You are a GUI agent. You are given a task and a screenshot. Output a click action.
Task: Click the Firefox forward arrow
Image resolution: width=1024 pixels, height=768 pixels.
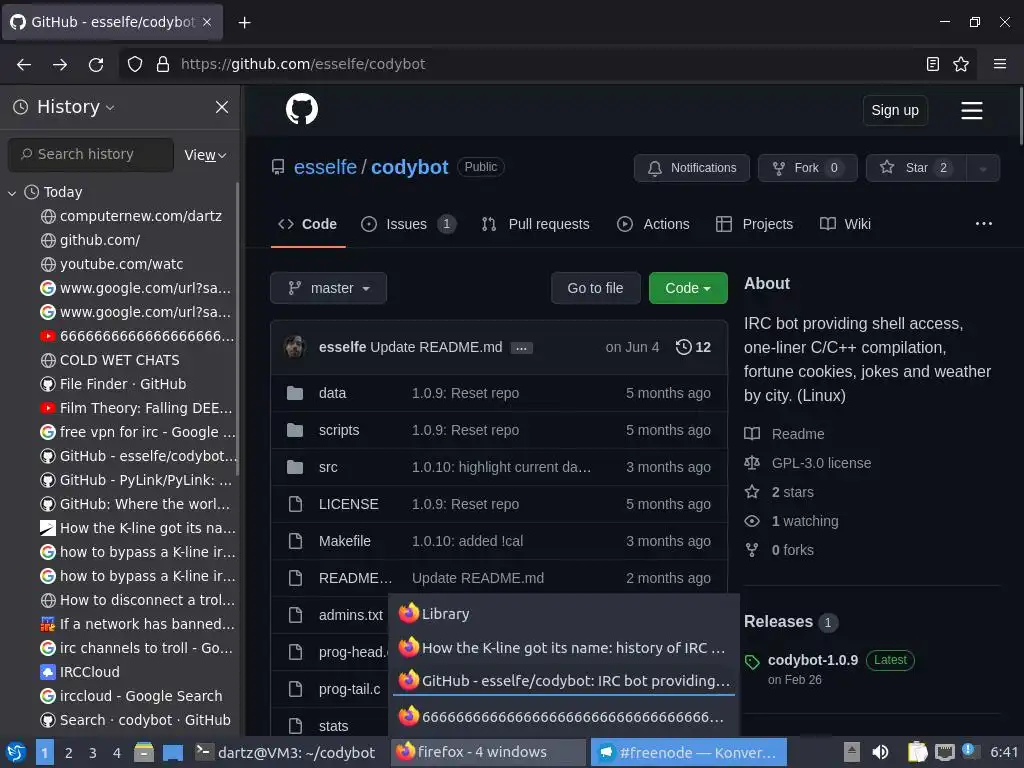click(60, 64)
